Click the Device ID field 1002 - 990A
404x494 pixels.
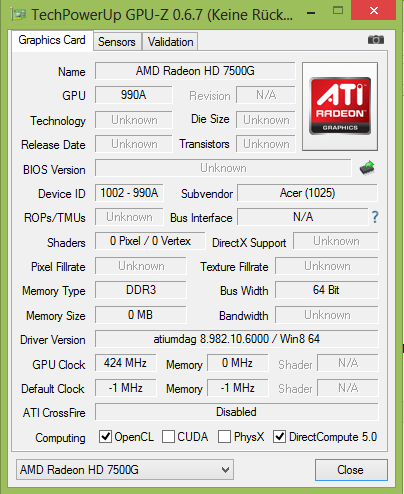[x=129, y=193]
